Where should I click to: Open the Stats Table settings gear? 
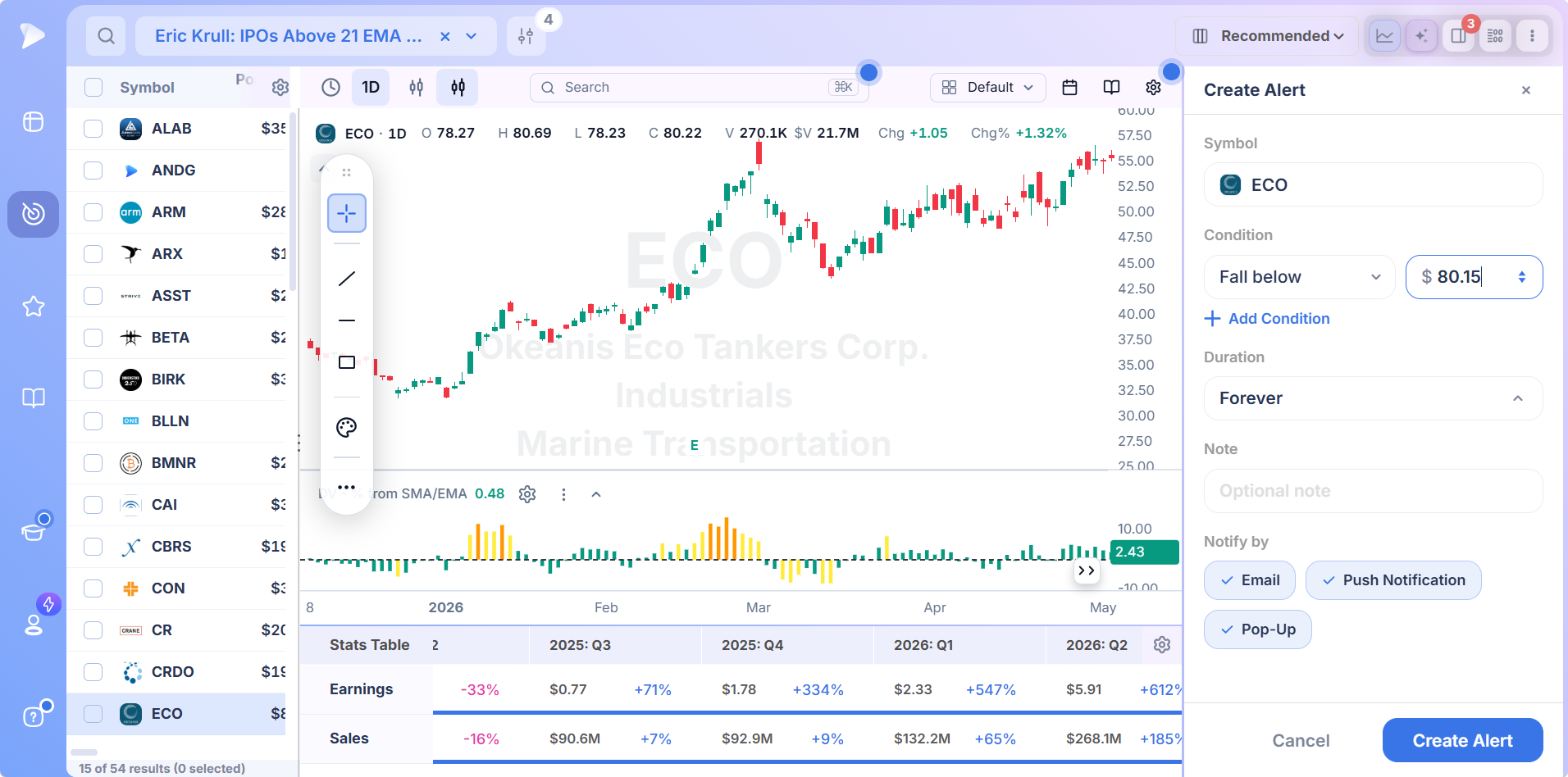pyautogui.click(x=1161, y=645)
